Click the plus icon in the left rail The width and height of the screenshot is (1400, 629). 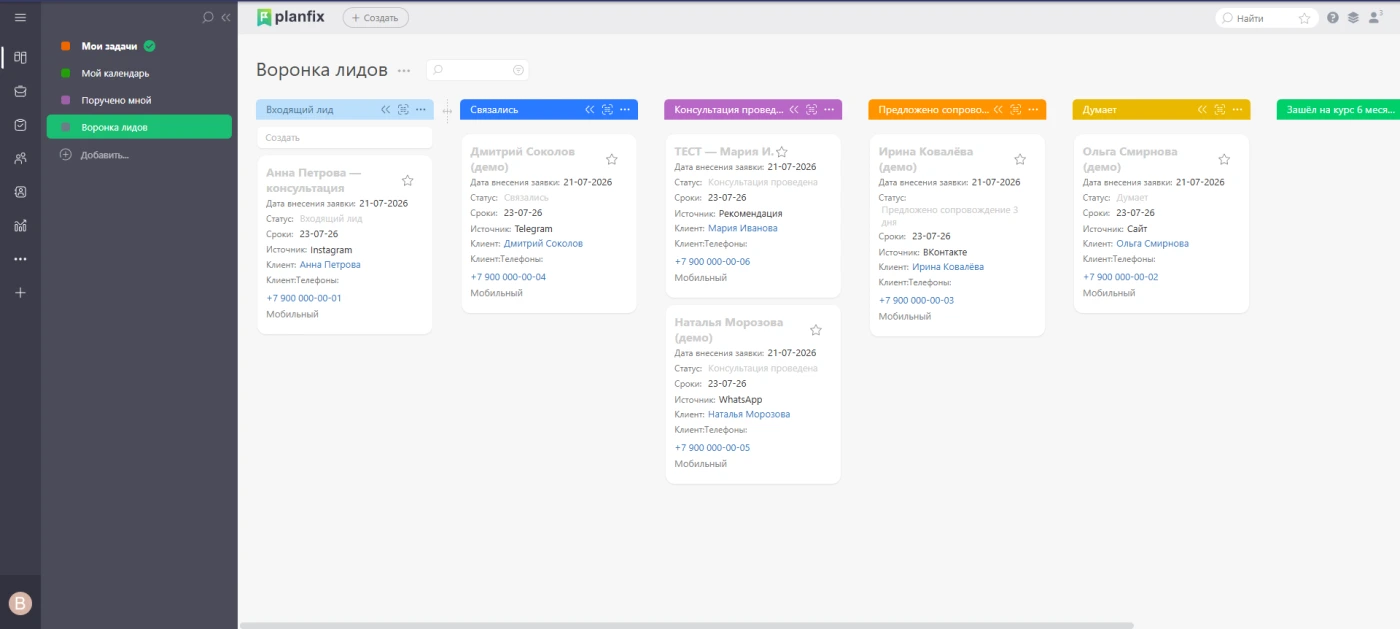pyautogui.click(x=20, y=292)
